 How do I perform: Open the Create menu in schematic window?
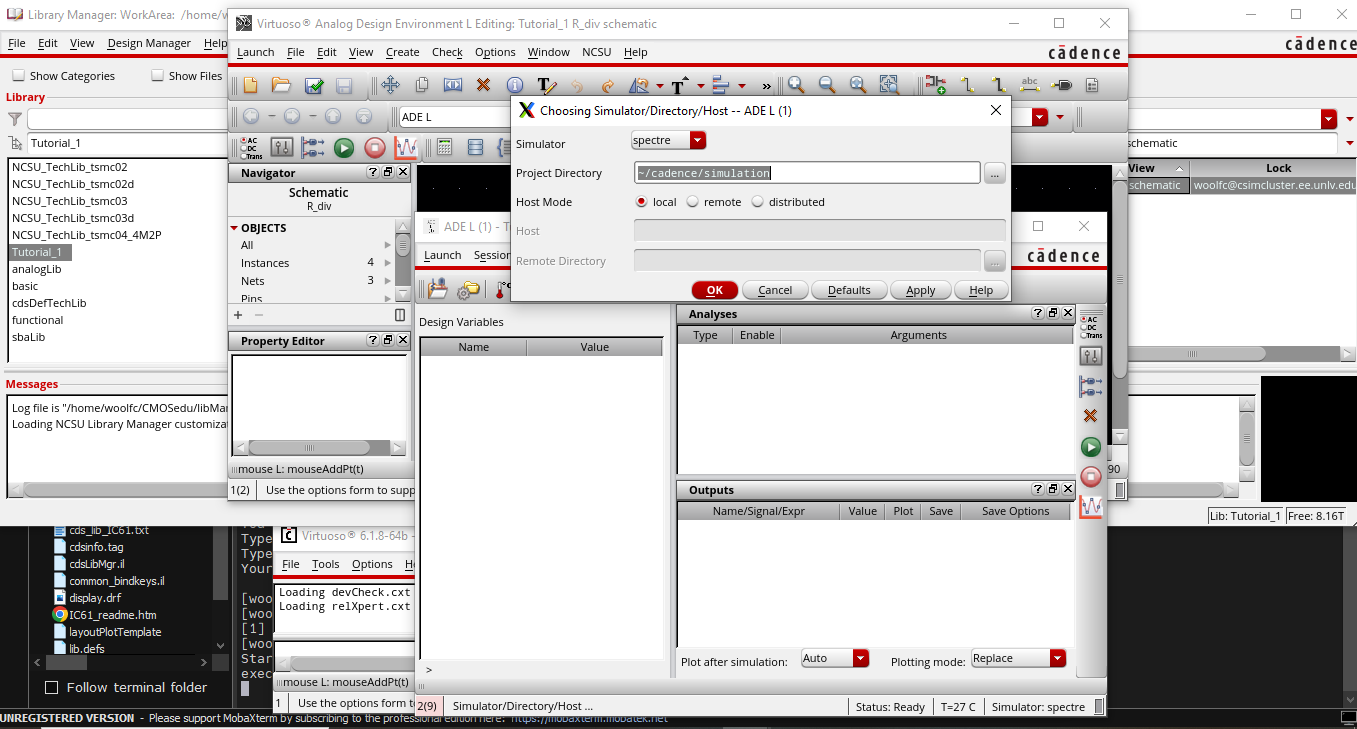(403, 52)
